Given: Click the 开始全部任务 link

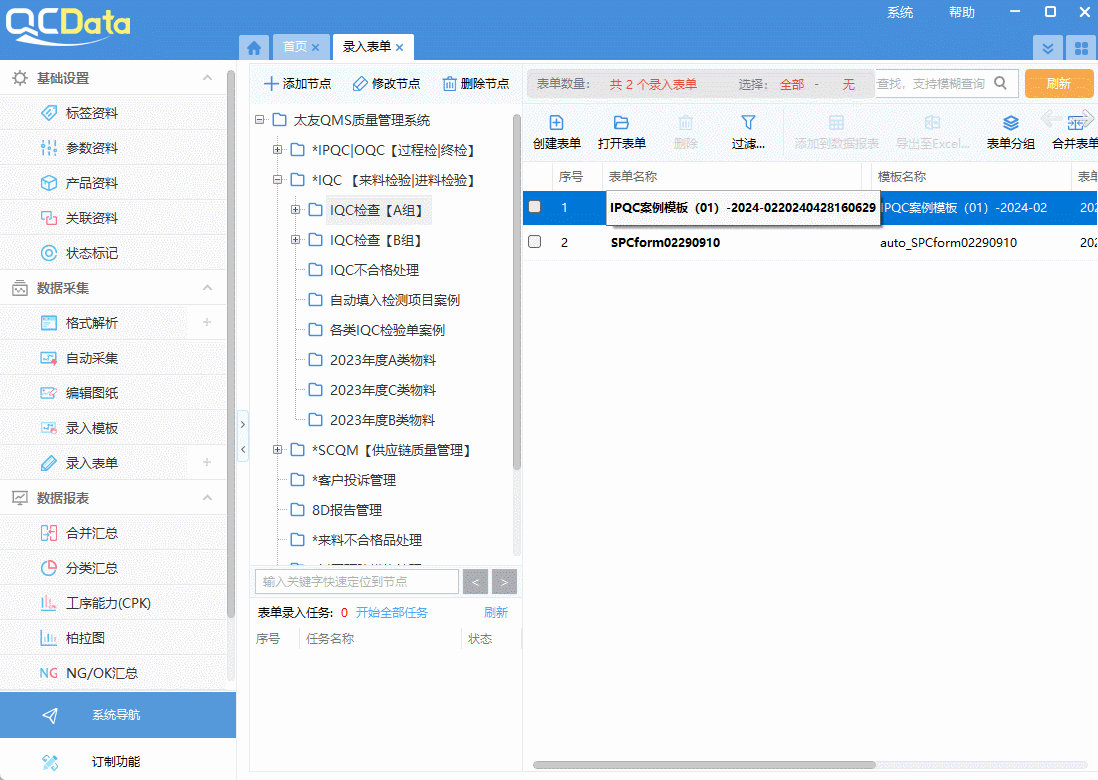Looking at the screenshot, I should pyautogui.click(x=391, y=612).
